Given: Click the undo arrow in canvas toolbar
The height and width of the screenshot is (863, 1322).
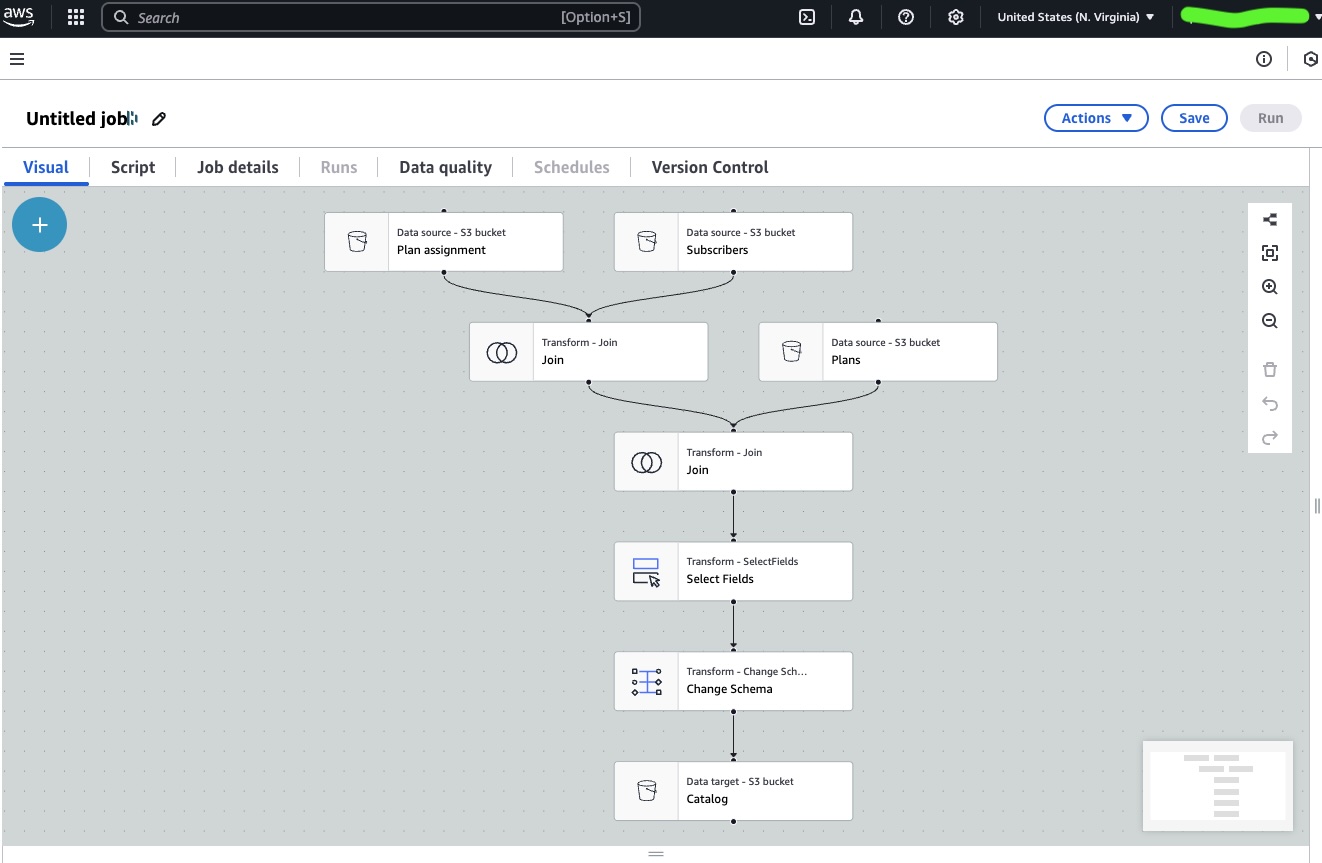Looking at the screenshot, I should [x=1269, y=403].
